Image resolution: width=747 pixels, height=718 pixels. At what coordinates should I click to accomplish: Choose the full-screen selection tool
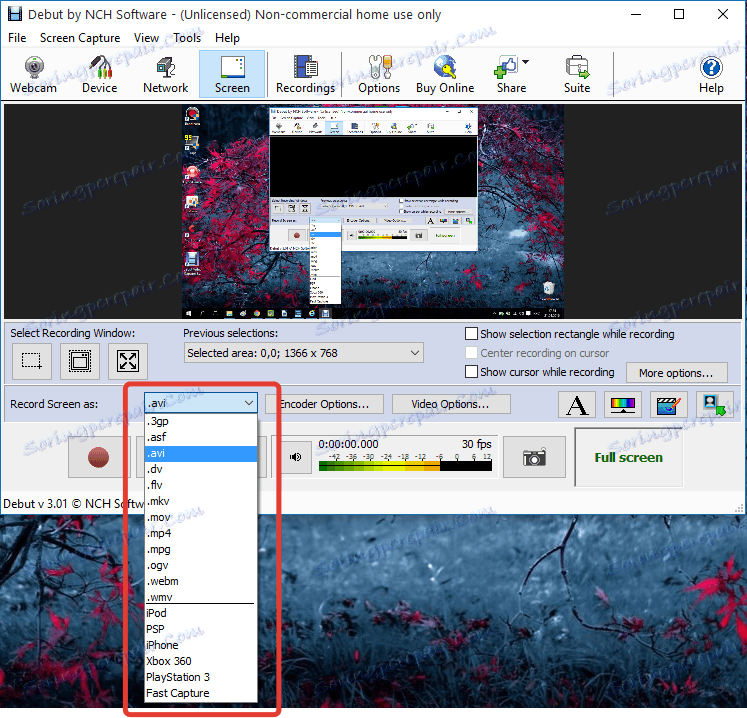128,361
